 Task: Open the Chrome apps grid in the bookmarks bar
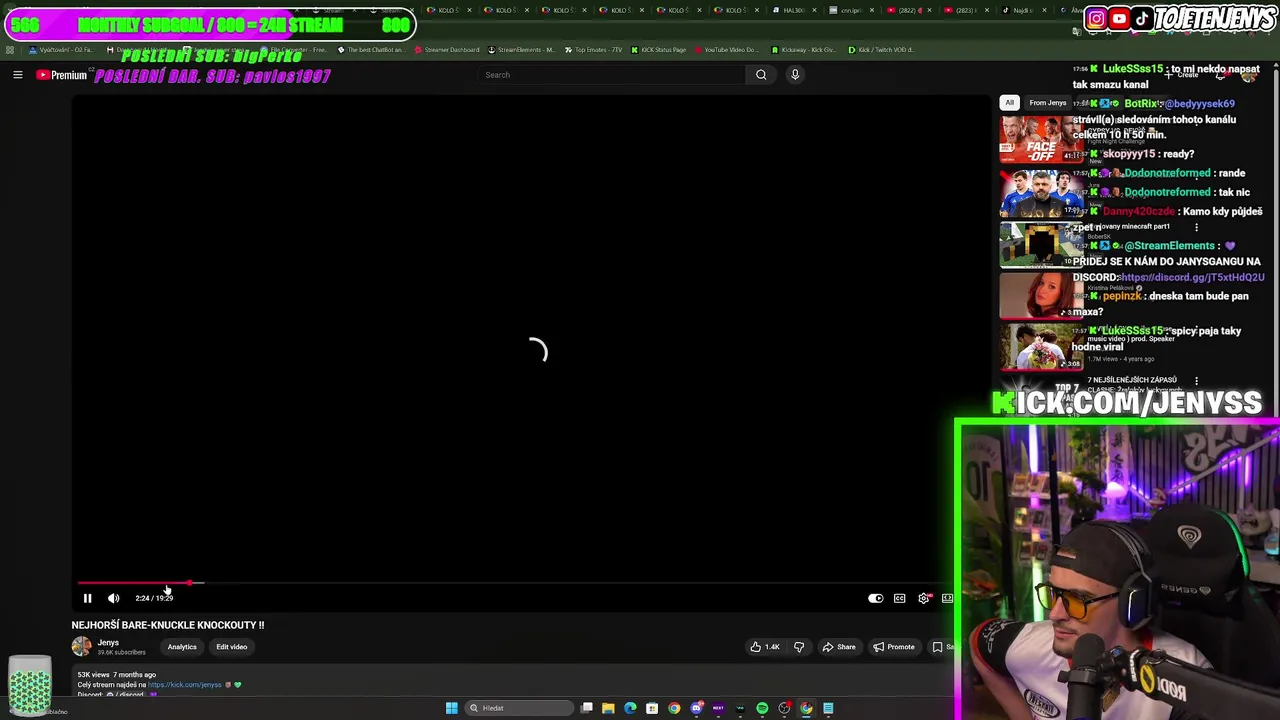[10, 50]
